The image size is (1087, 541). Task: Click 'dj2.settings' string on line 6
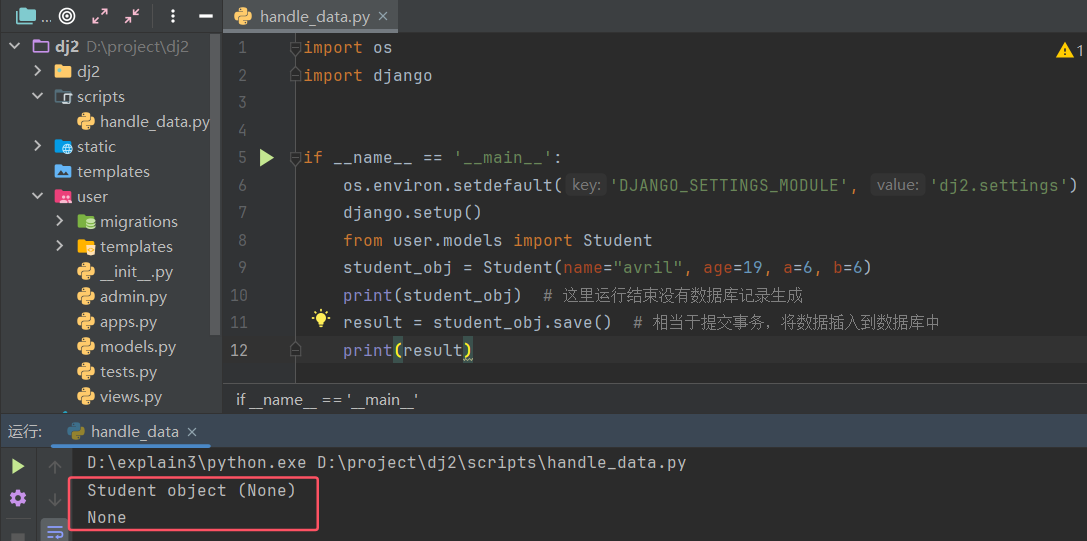tap(998, 185)
